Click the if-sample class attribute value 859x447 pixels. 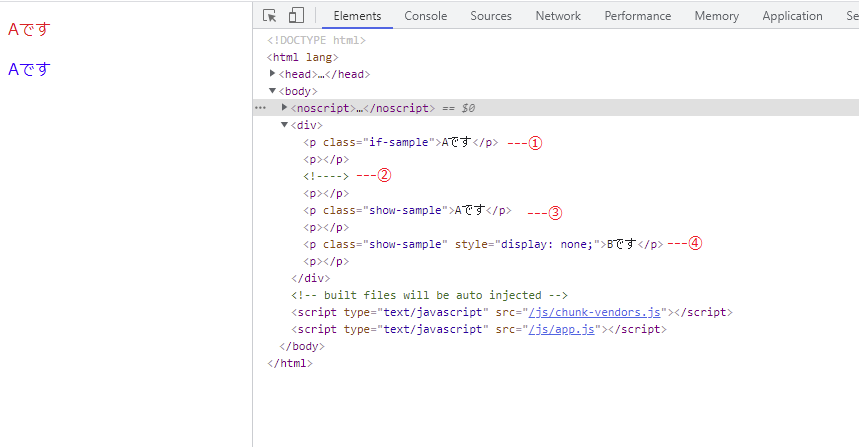398,142
